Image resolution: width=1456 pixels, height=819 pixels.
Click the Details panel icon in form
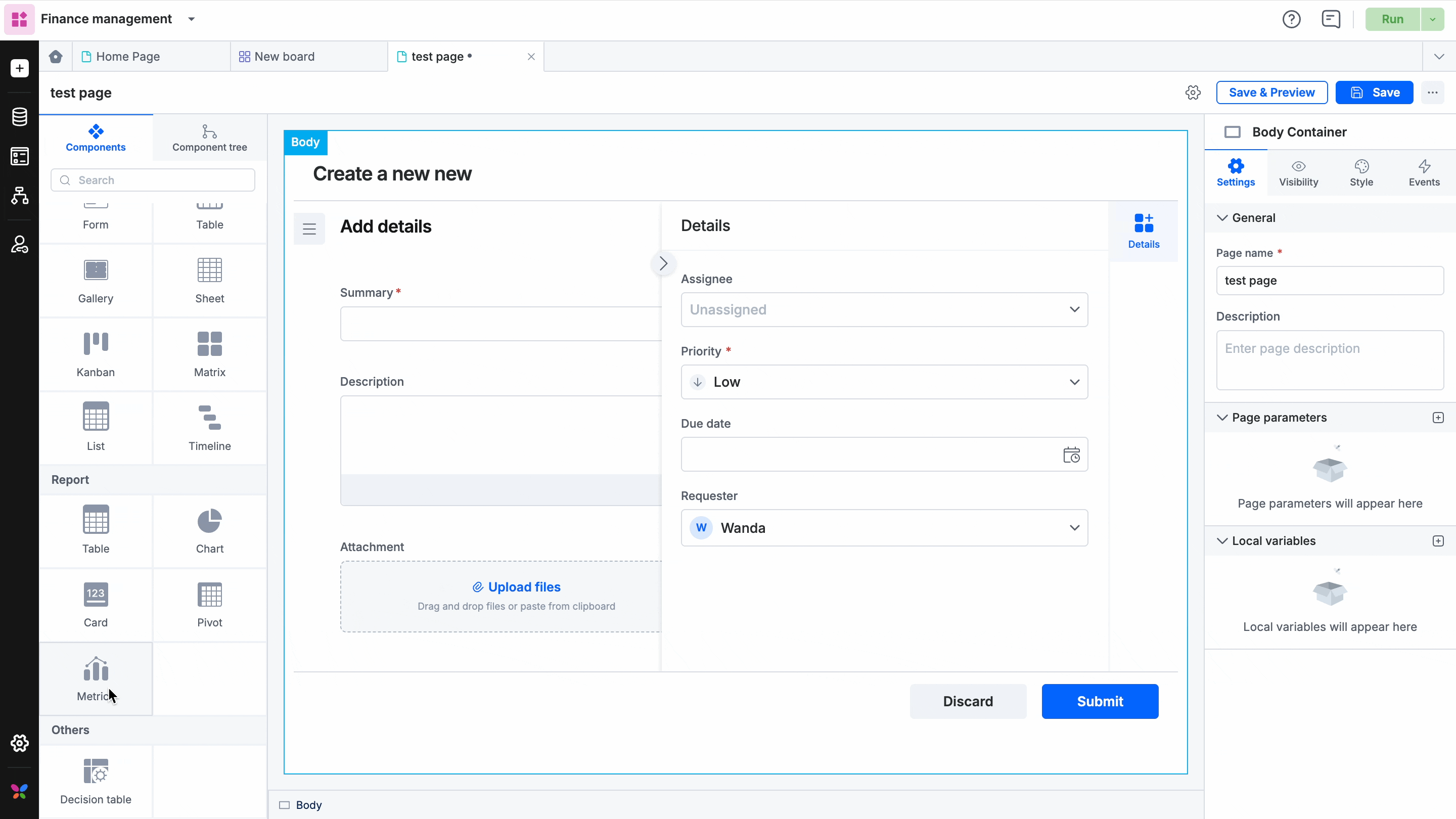[x=1144, y=231]
